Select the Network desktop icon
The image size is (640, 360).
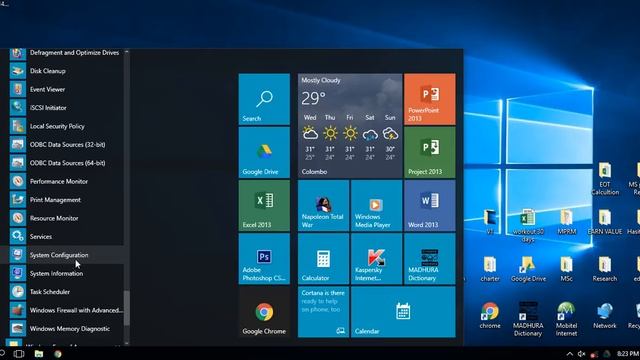(x=604, y=316)
